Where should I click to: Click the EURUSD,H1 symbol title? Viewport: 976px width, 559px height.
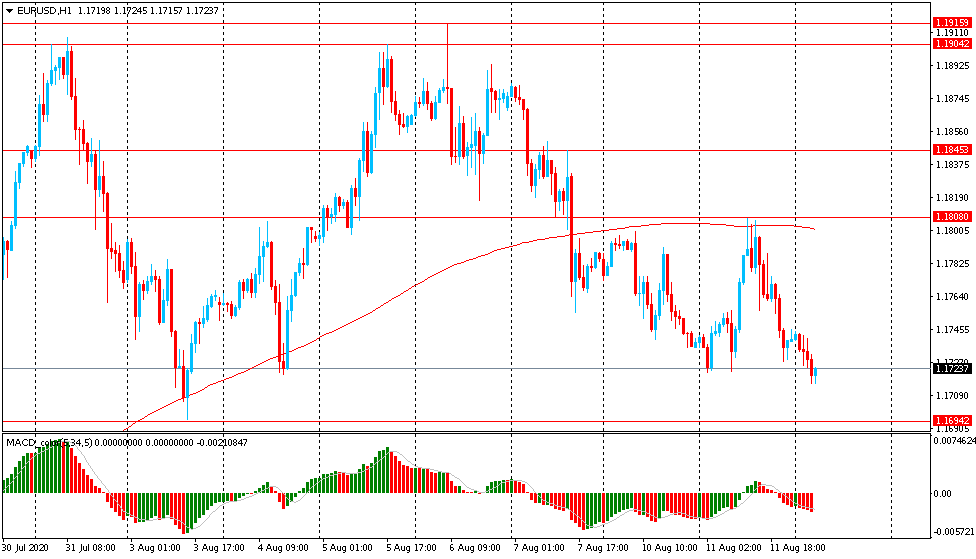tap(45, 11)
